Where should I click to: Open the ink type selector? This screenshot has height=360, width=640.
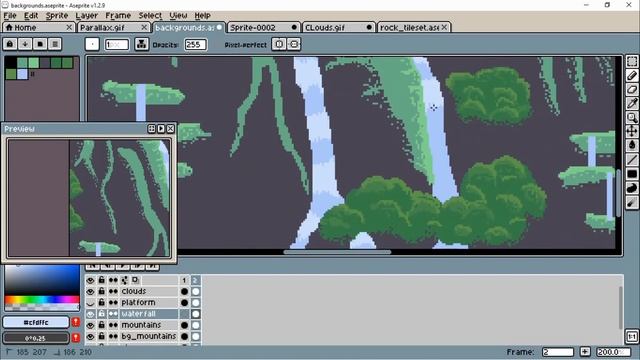142,44
